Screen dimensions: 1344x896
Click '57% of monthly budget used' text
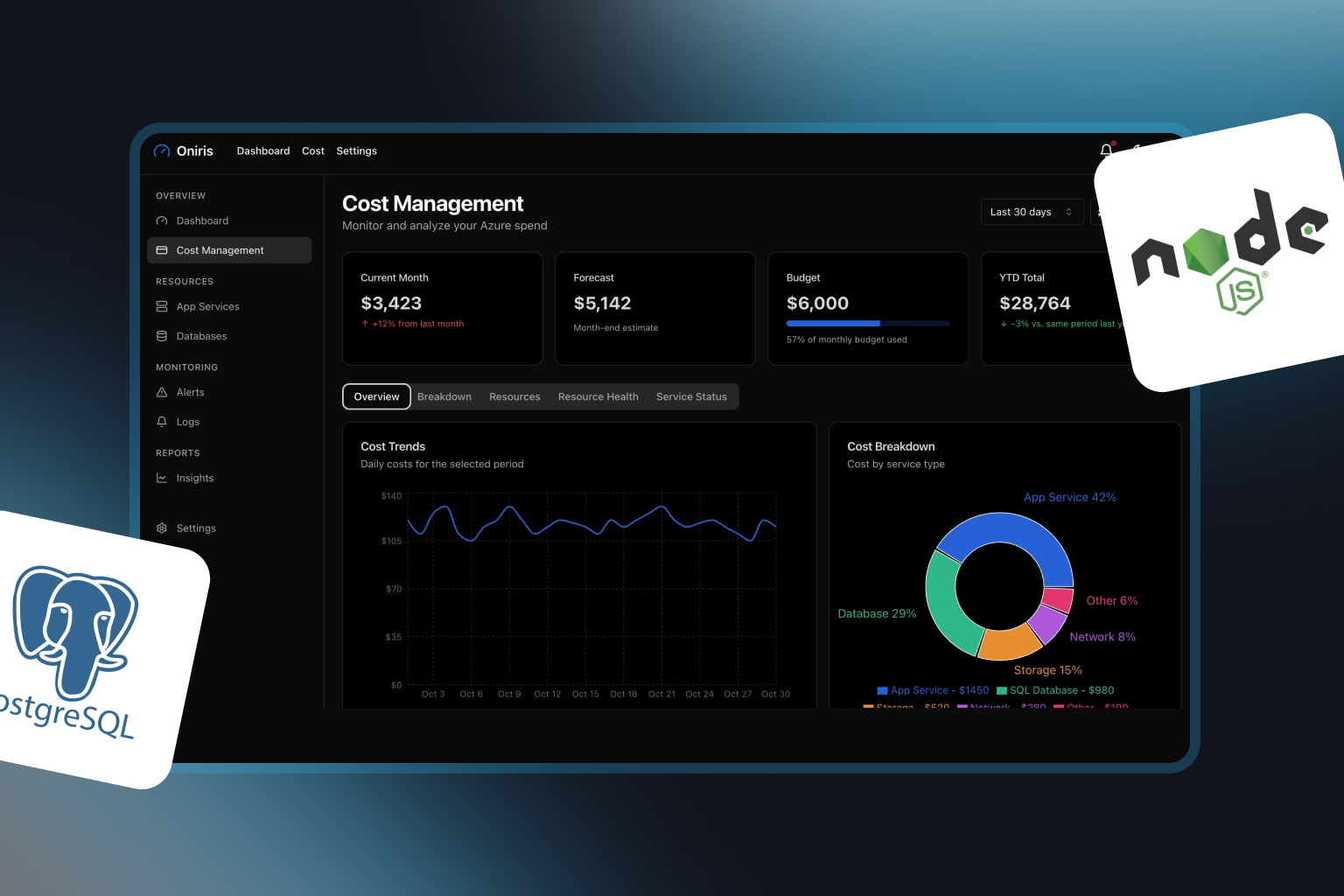847,339
